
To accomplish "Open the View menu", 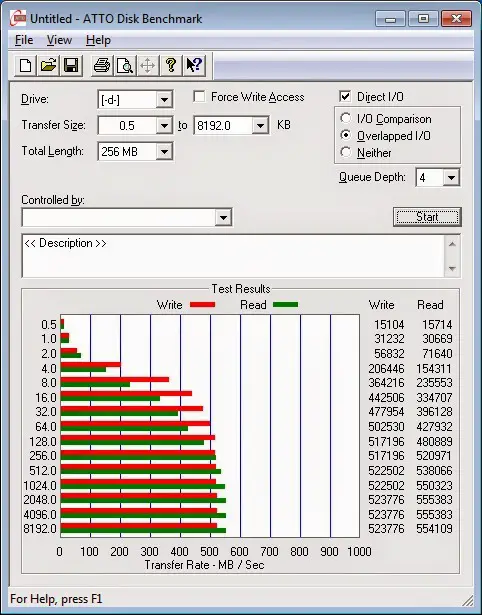I will pos(59,40).
